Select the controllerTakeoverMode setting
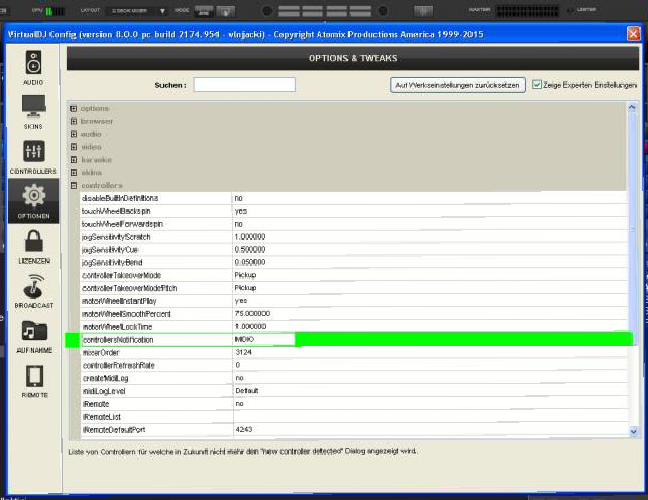This screenshot has width=648, height=500. [x=354, y=275]
